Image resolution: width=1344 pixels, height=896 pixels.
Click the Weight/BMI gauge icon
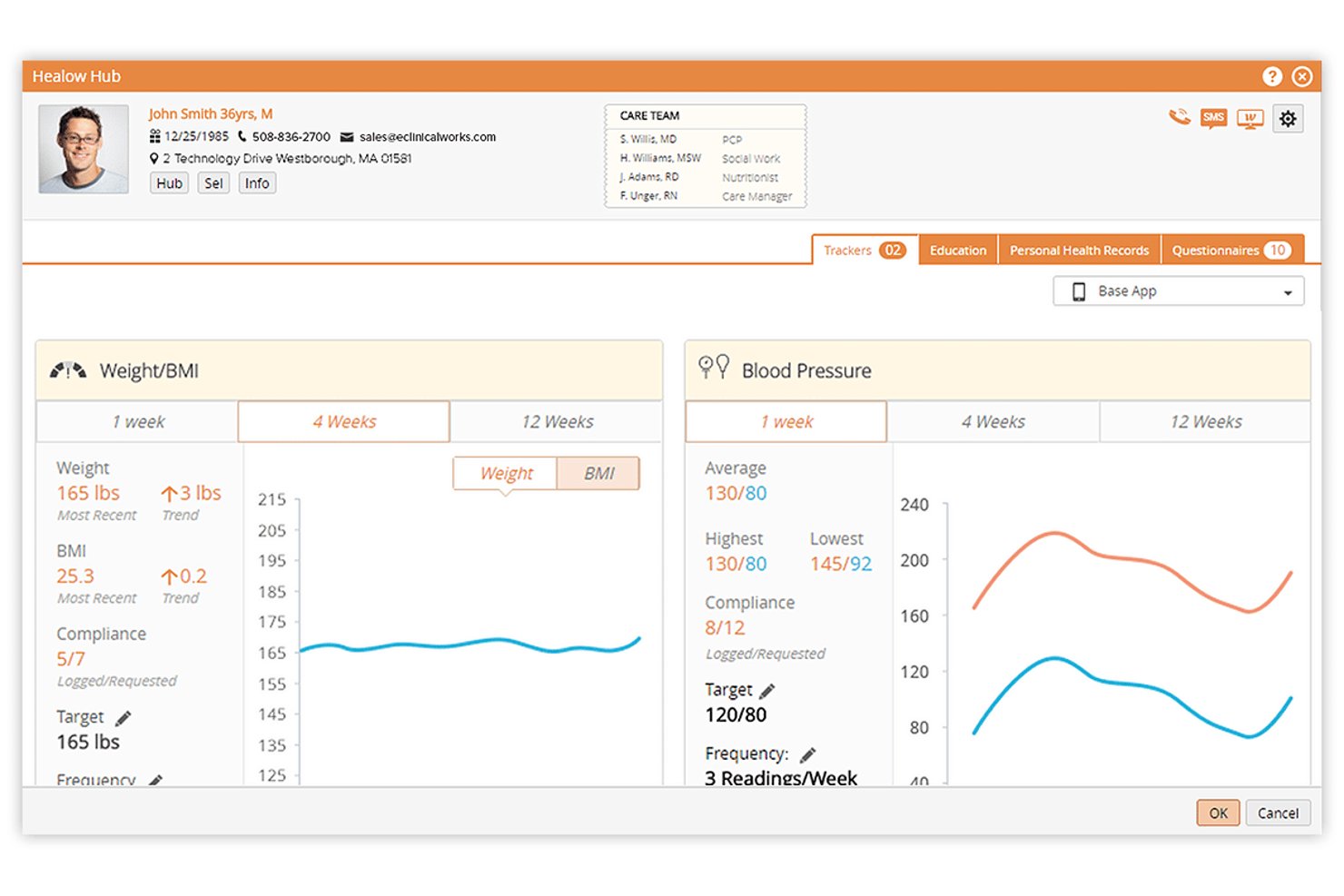(68, 370)
